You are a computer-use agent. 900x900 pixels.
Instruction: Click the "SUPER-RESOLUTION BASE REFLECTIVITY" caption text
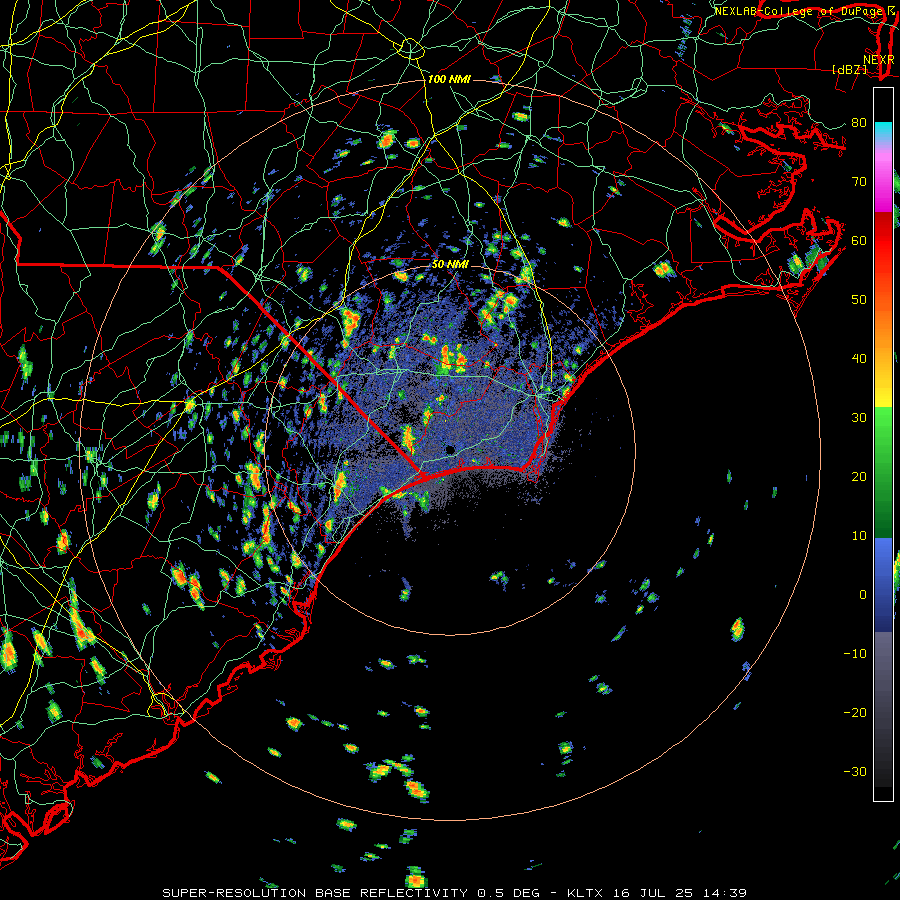pyautogui.click(x=315, y=893)
